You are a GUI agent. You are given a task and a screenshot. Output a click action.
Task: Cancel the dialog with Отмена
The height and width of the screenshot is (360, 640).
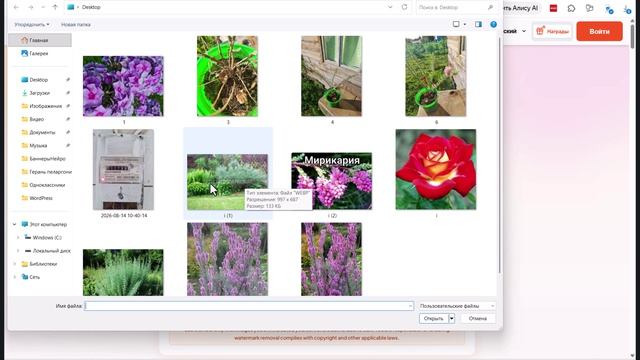coord(478,318)
